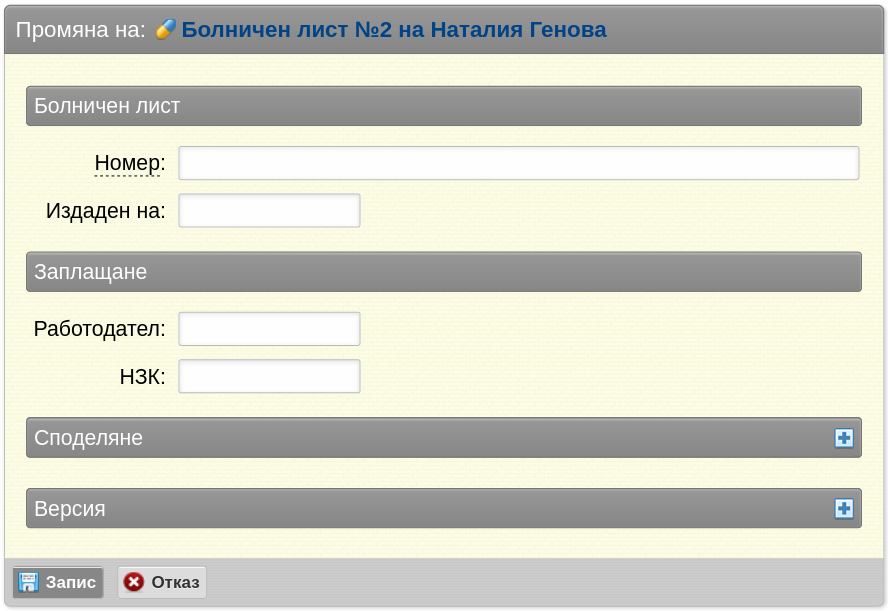This screenshot has height=611, width=888.
Task: Focus the Издаден на date field
Action: (270, 211)
